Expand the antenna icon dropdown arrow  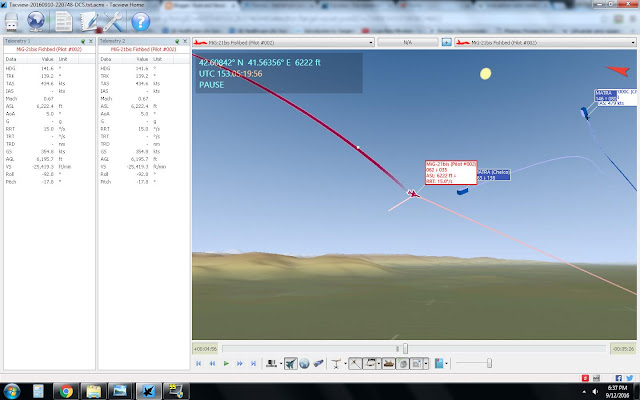pos(345,364)
